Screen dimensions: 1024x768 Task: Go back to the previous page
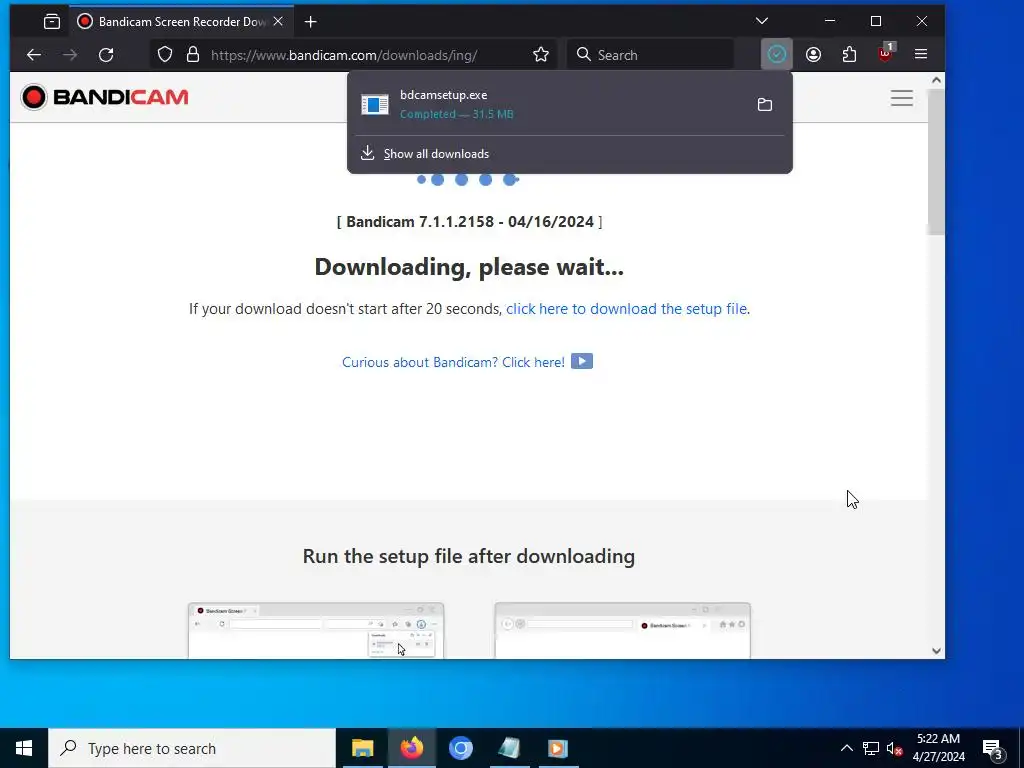tap(34, 55)
